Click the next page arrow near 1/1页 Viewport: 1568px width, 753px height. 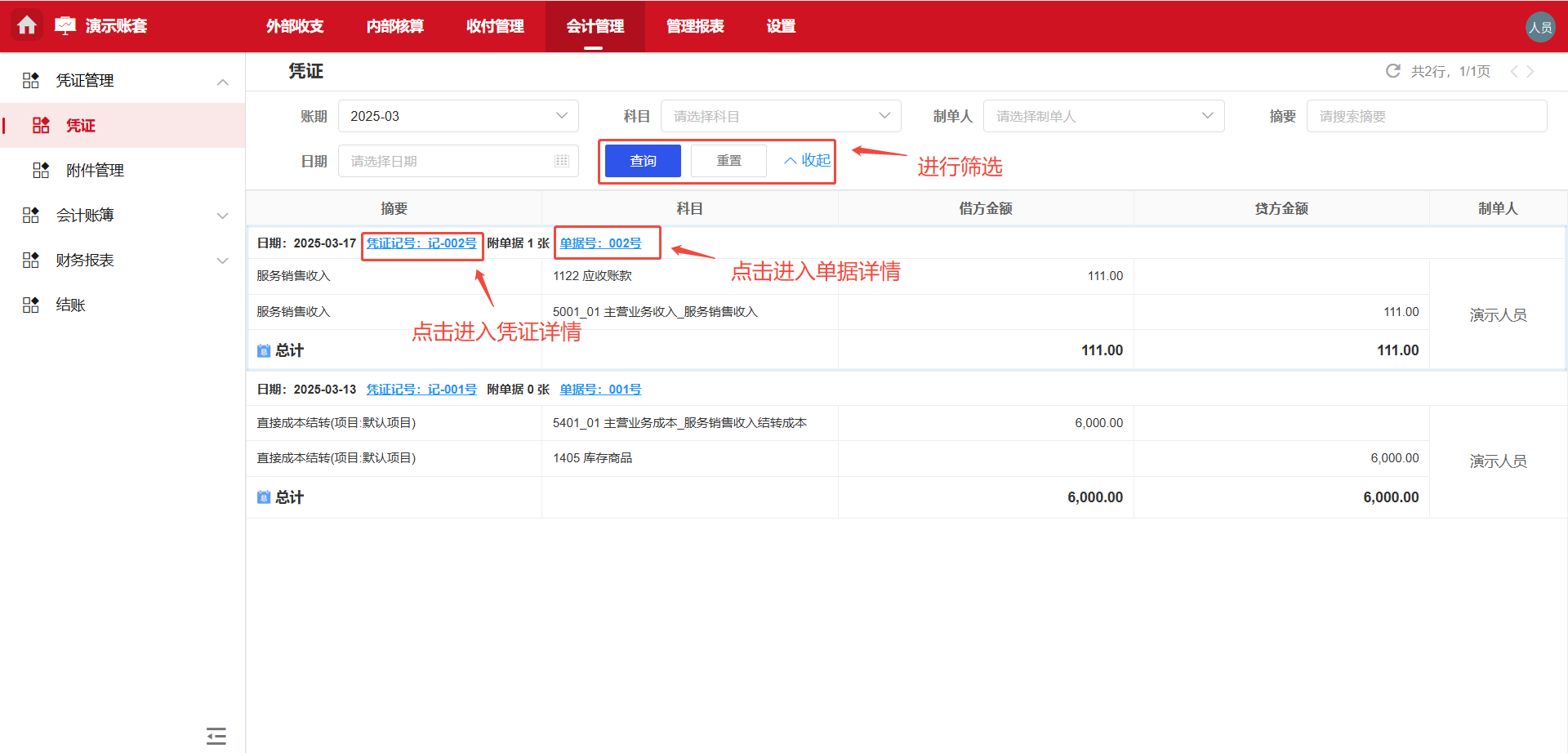click(x=1531, y=71)
